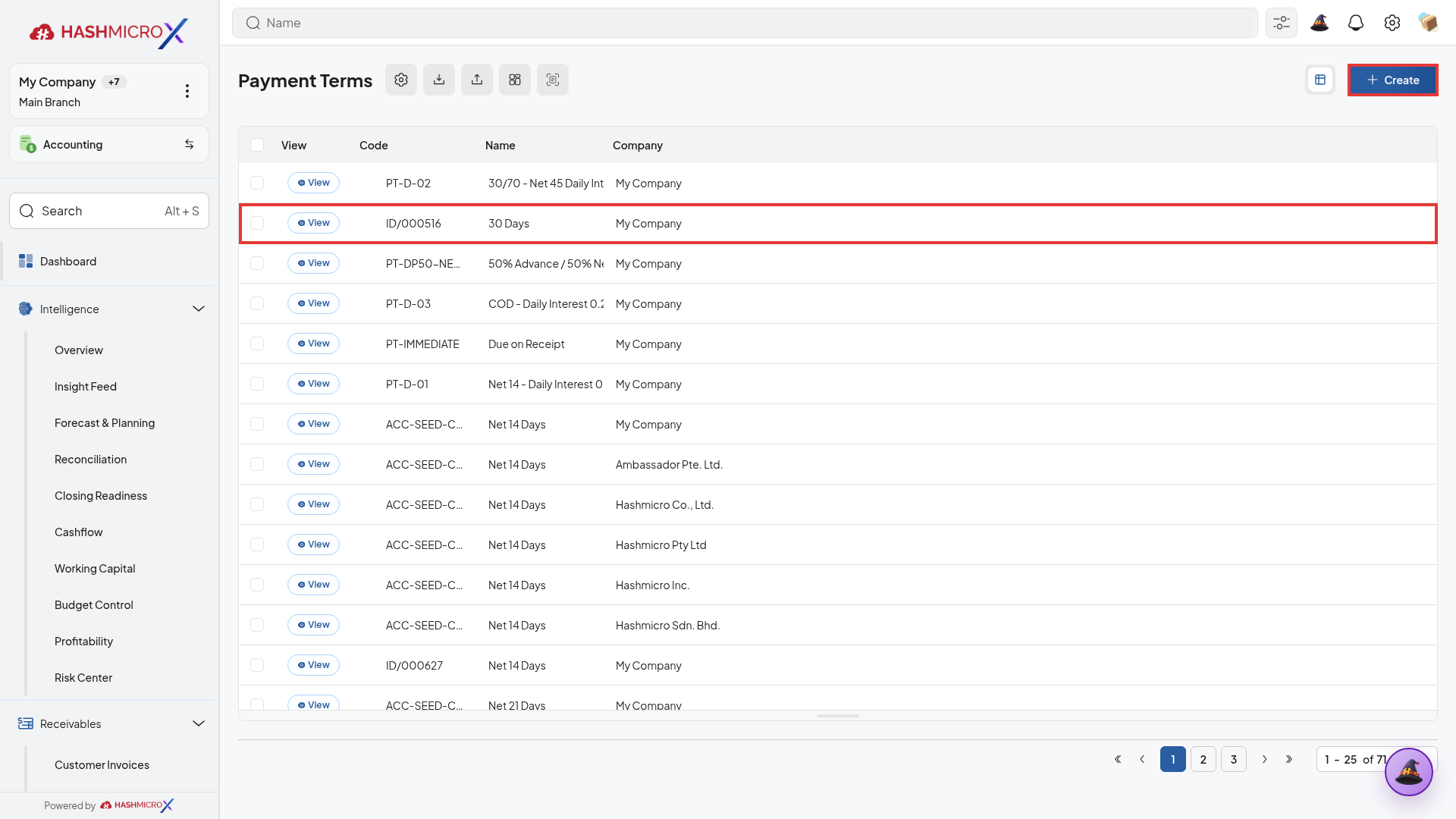Go to page 2
Viewport: 1456px width, 819px height.
click(x=1203, y=759)
